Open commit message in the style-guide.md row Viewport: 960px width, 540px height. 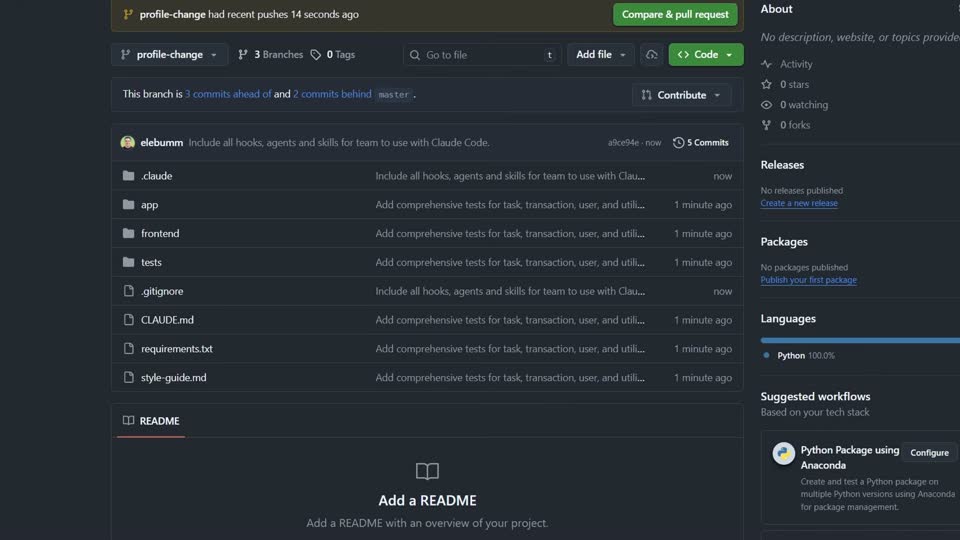point(510,377)
